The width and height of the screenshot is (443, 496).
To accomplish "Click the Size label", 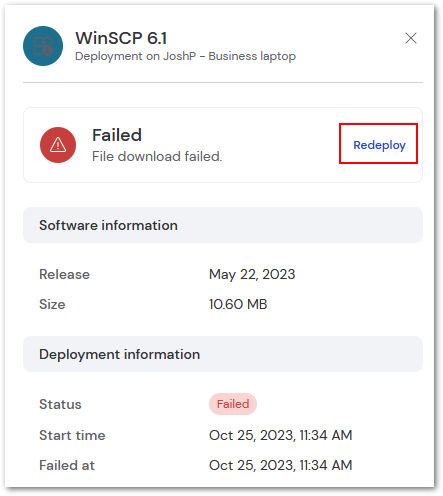I will [52, 304].
